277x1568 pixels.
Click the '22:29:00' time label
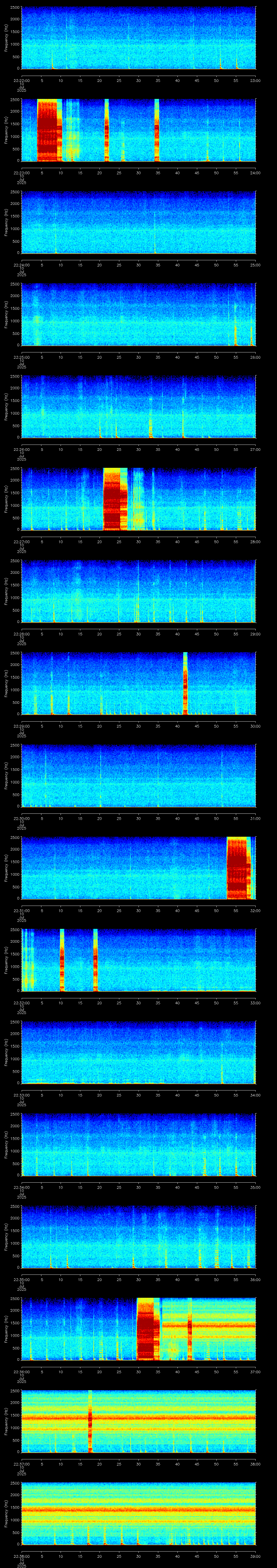click(21, 726)
